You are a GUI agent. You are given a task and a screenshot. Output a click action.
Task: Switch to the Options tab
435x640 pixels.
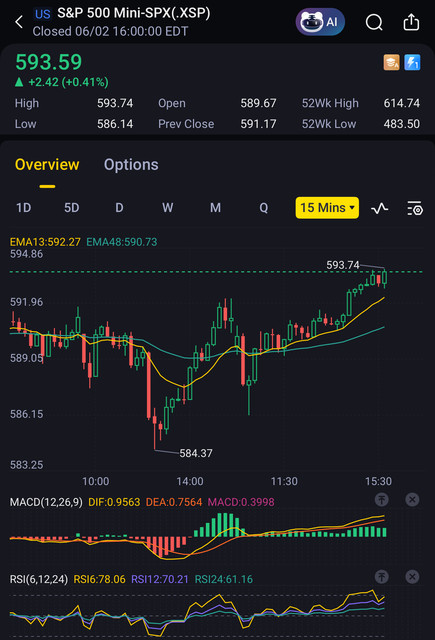click(131, 164)
